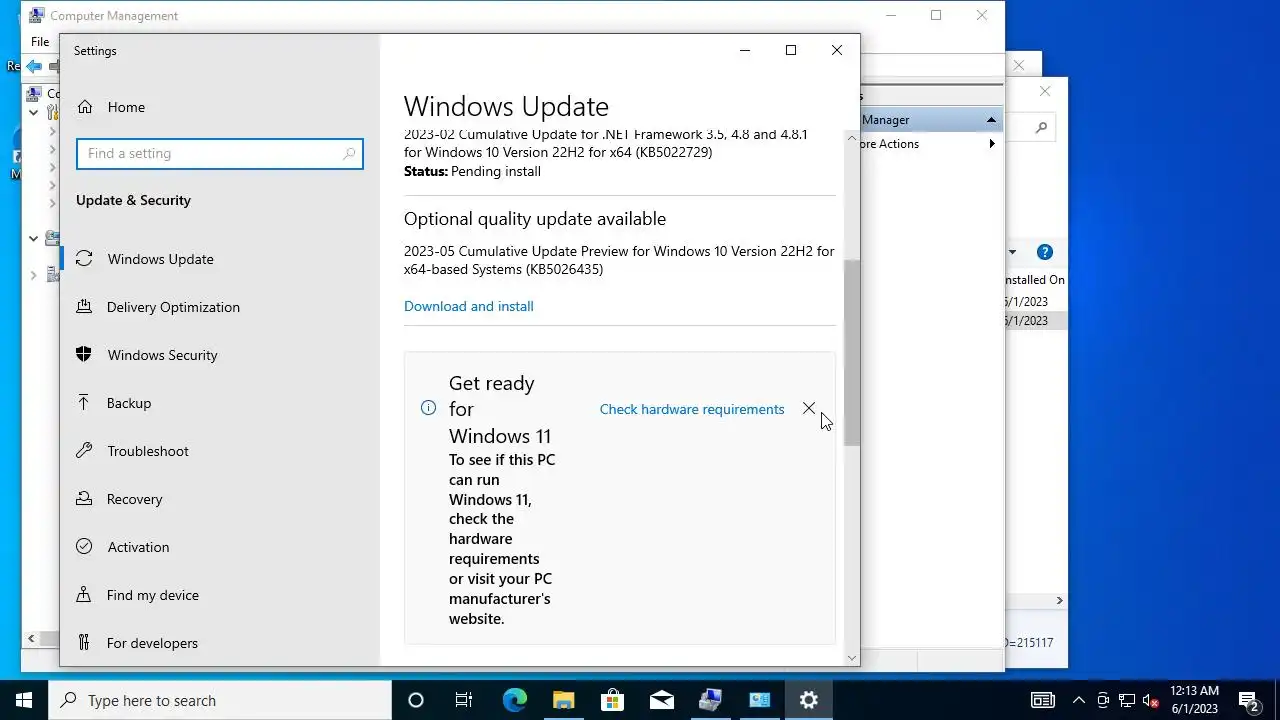This screenshot has height=720, width=1280.
Task: Open Windows Security page
Action: (x=162, y=355)
